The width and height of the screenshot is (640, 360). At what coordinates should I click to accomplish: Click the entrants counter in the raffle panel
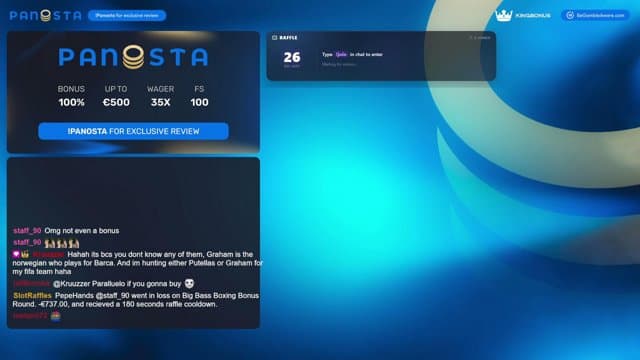tap(480, 38)
